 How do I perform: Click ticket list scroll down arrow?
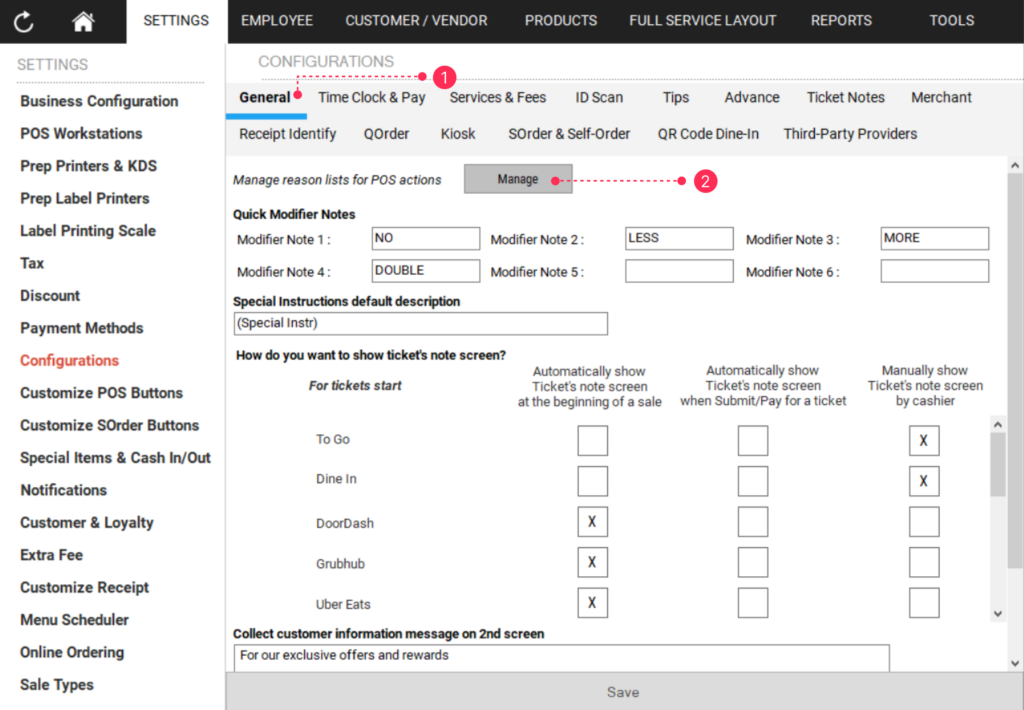(x=998, y=613)
